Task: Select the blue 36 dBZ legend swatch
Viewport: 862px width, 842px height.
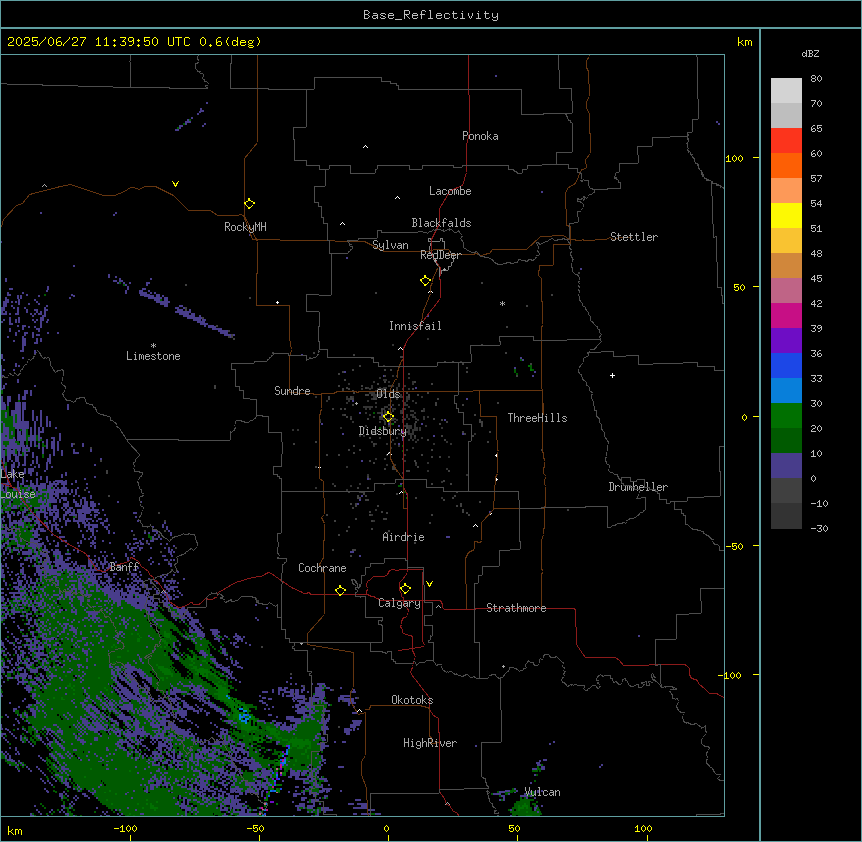Action: 786,365
